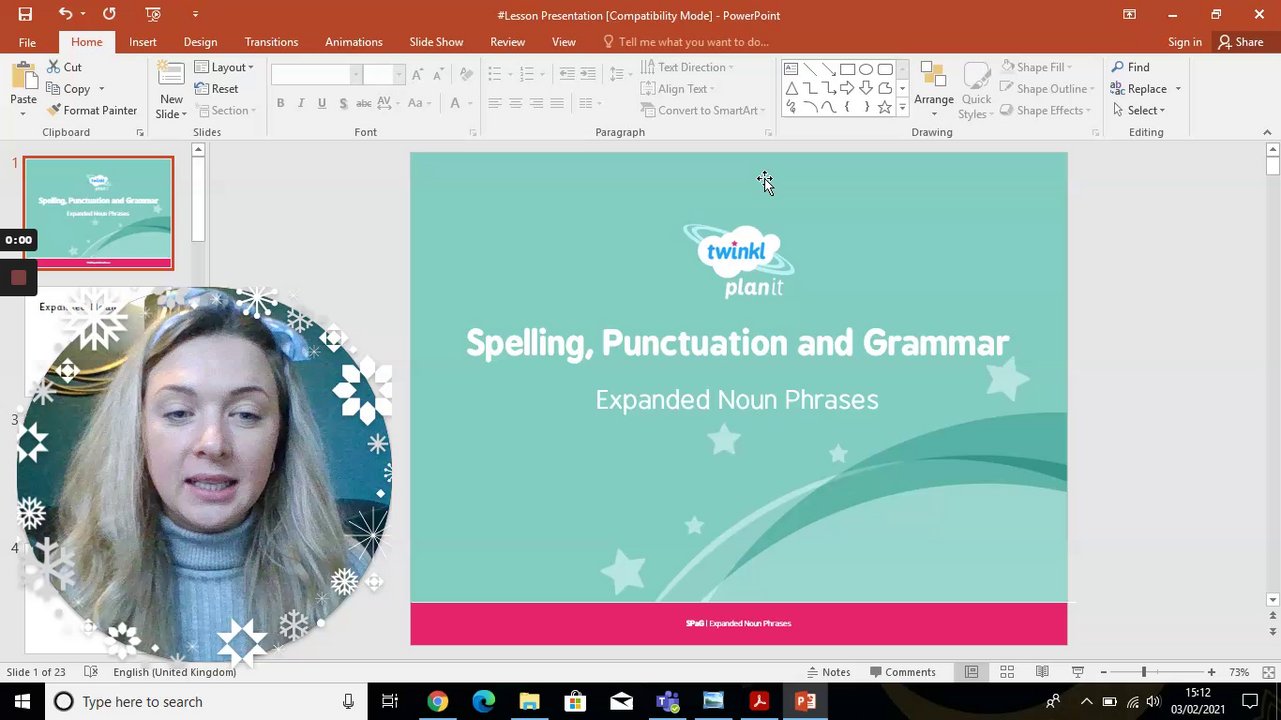Open PowerPoint from the Windows taskbar

point(805,701)
